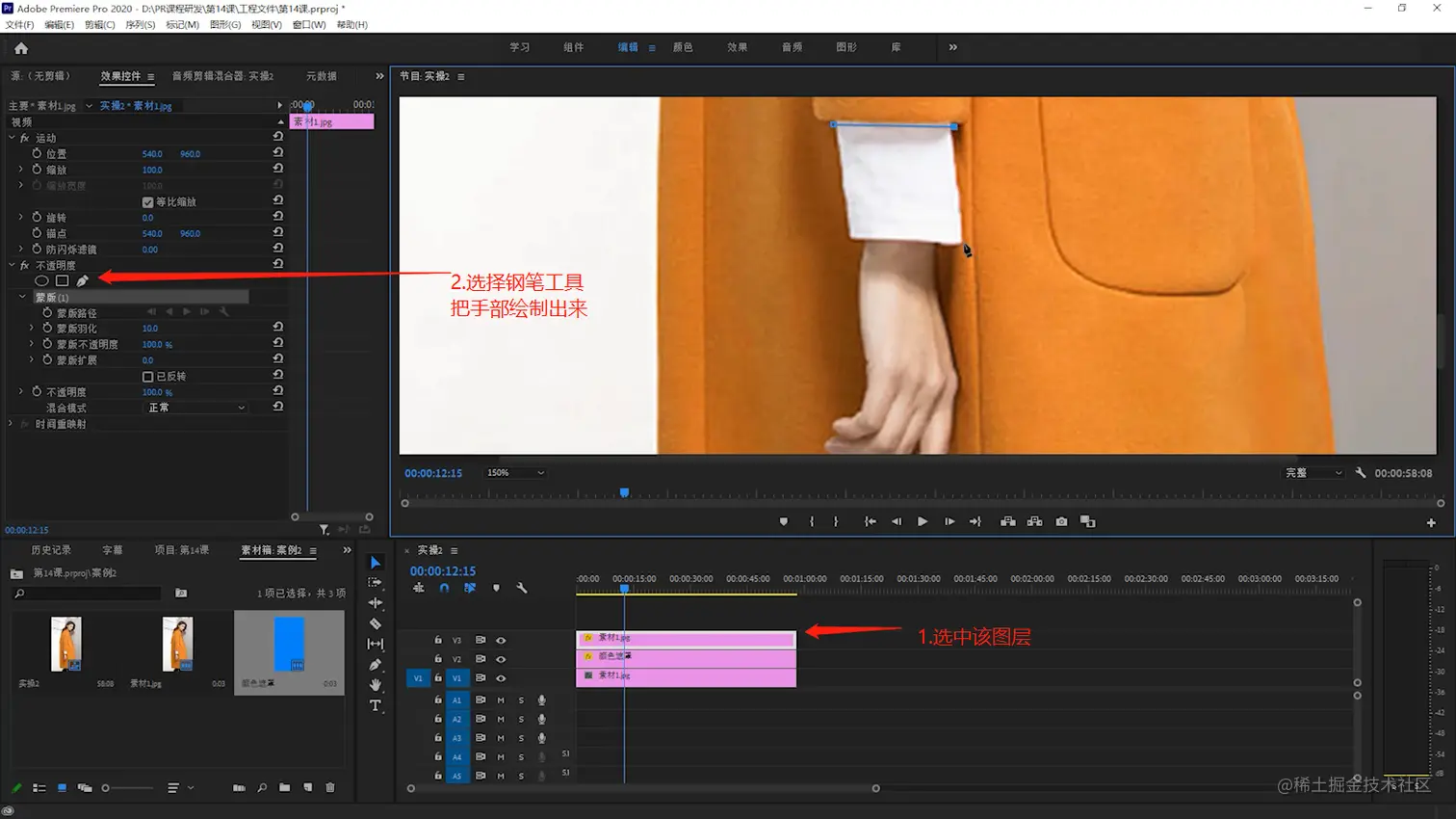Click the Add Marker button in Program monitor
The height and width of the screenshot is (819, 1456).
coord(784,521)
